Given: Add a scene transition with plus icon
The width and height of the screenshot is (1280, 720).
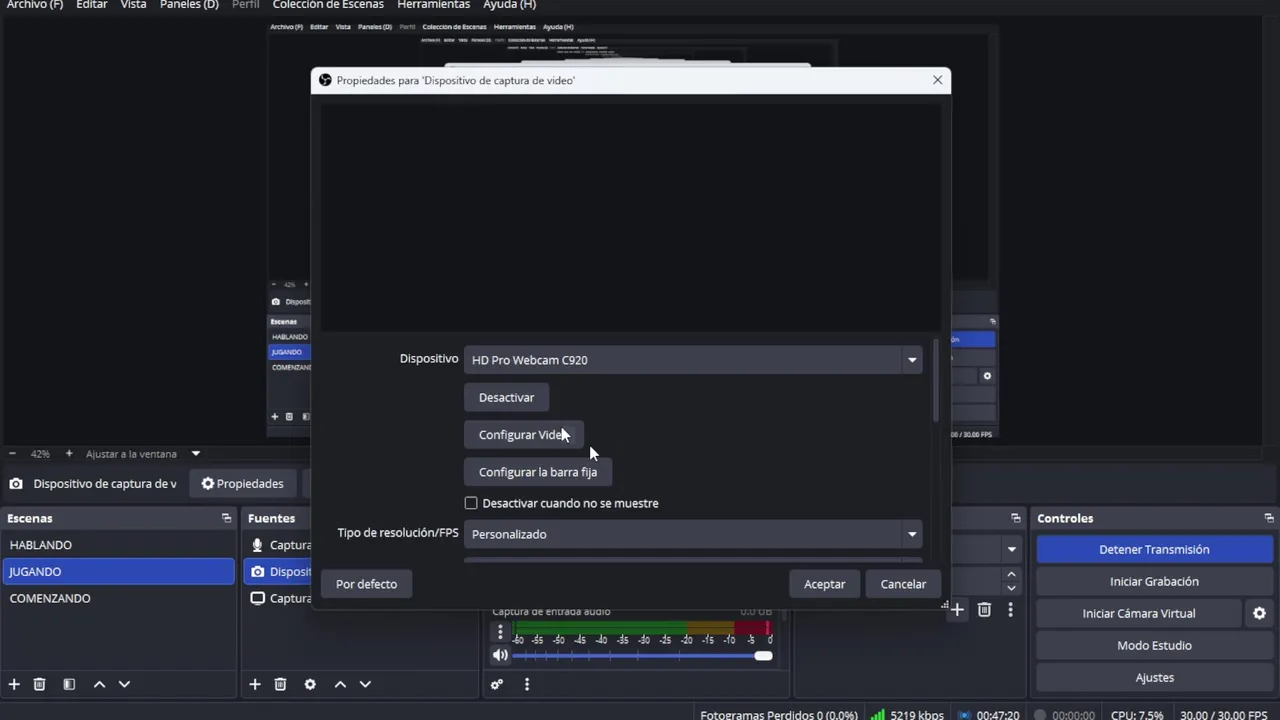Looking at the screenshot, I should coord(957,609).
